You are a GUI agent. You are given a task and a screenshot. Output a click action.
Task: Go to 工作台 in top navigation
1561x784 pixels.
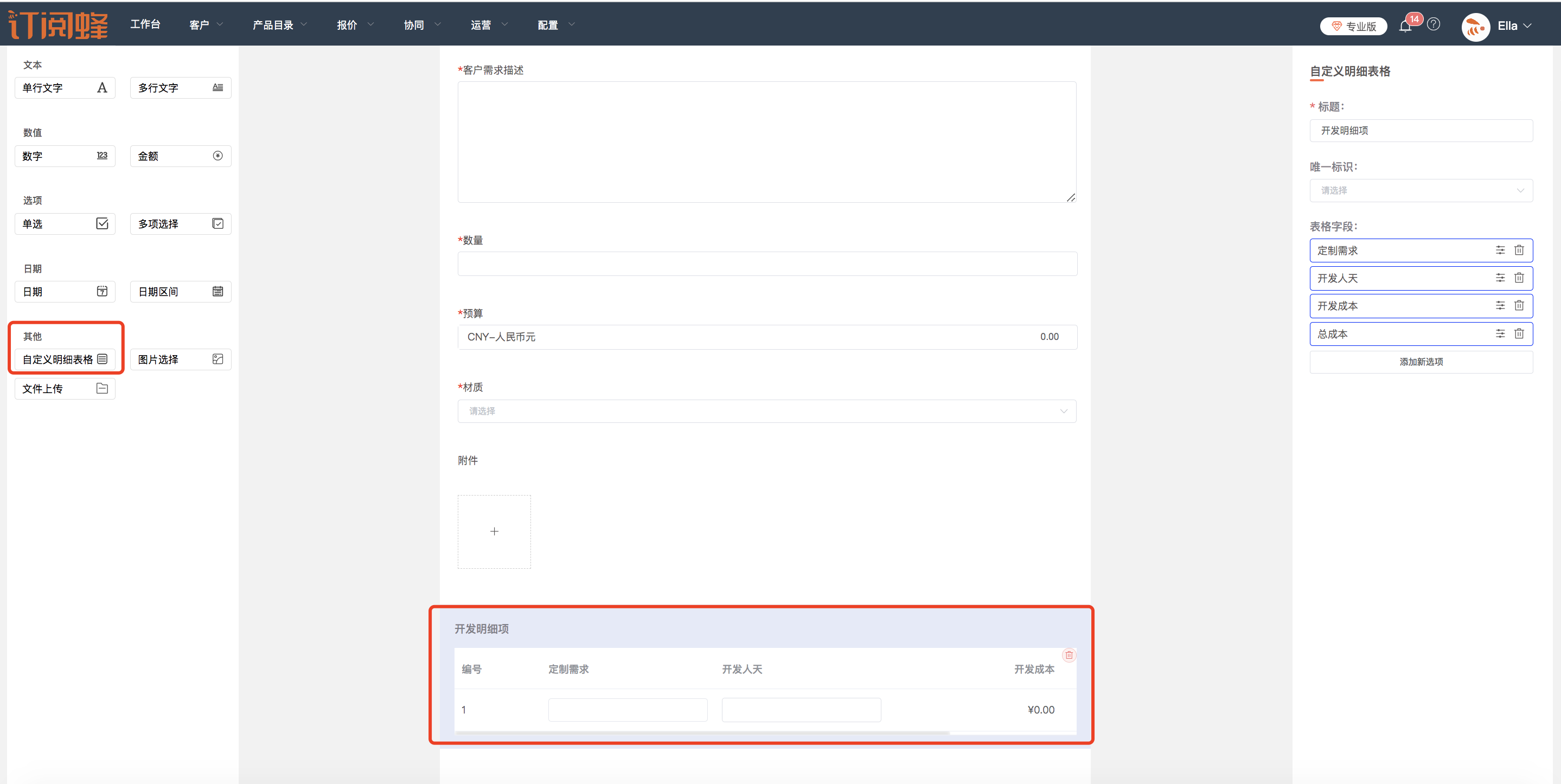(145, 24)
